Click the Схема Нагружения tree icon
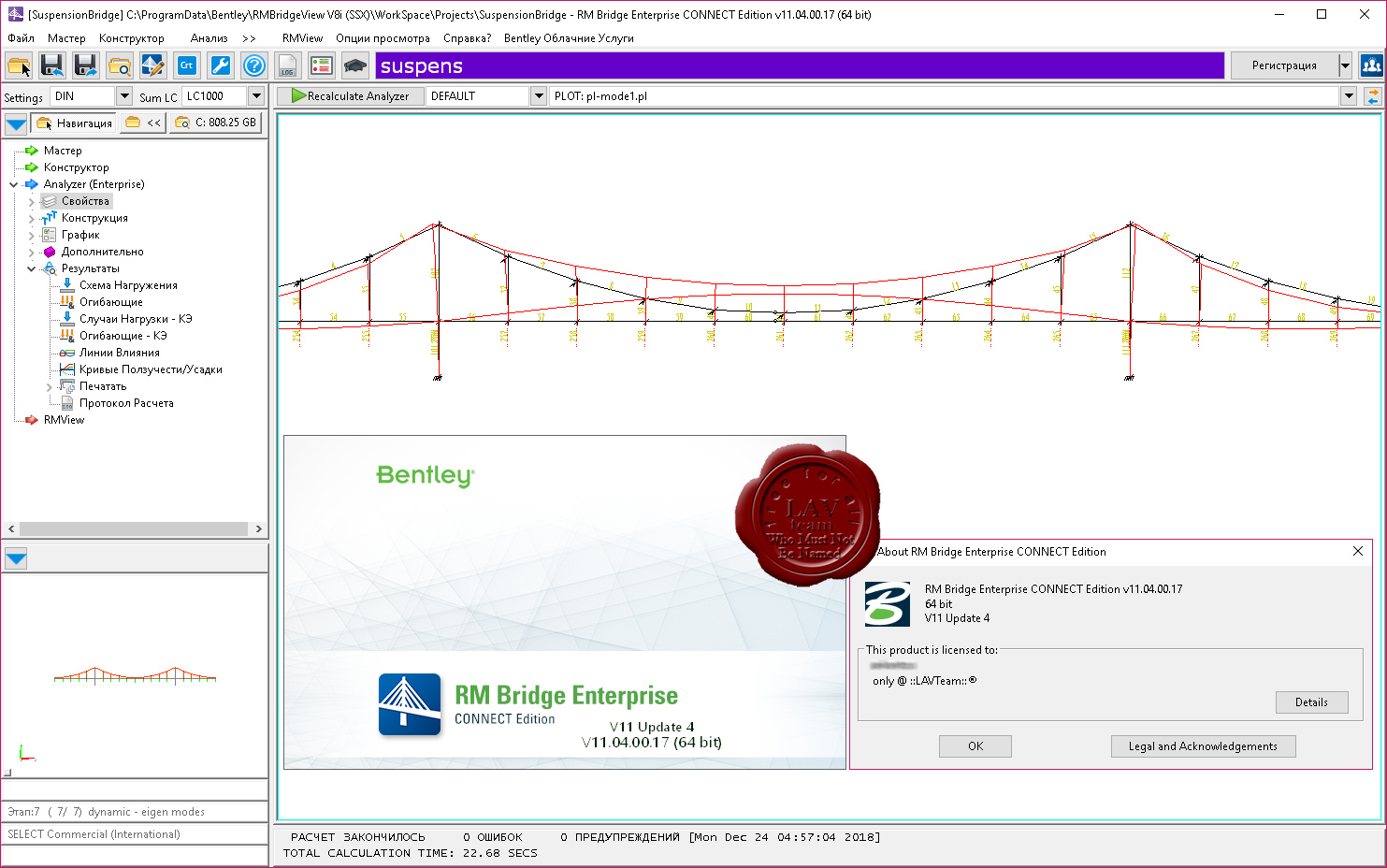This screenshot has height=868, width=1387. tap(67, 285)
